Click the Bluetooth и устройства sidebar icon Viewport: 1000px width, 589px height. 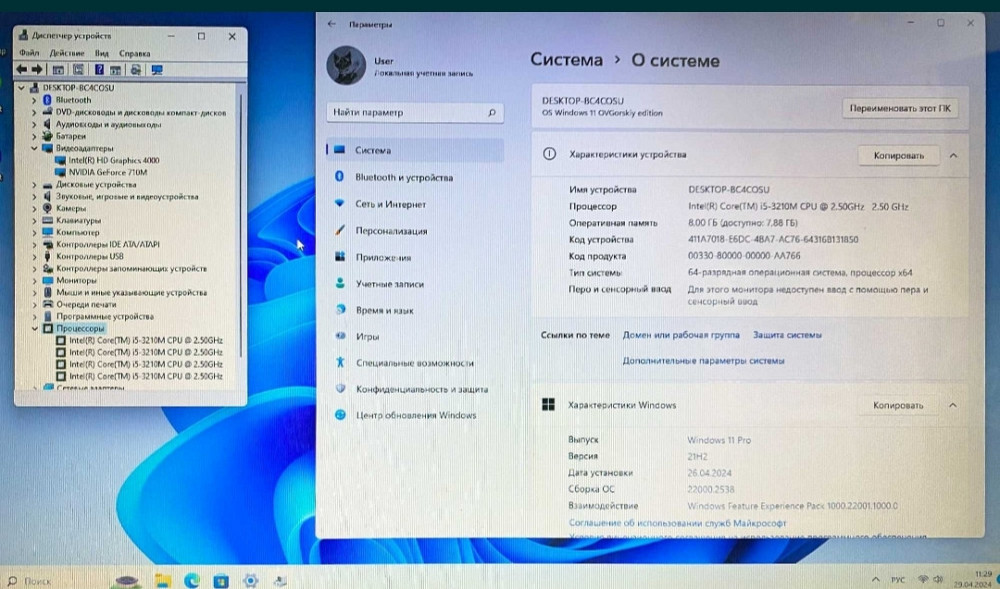(341, 177)
